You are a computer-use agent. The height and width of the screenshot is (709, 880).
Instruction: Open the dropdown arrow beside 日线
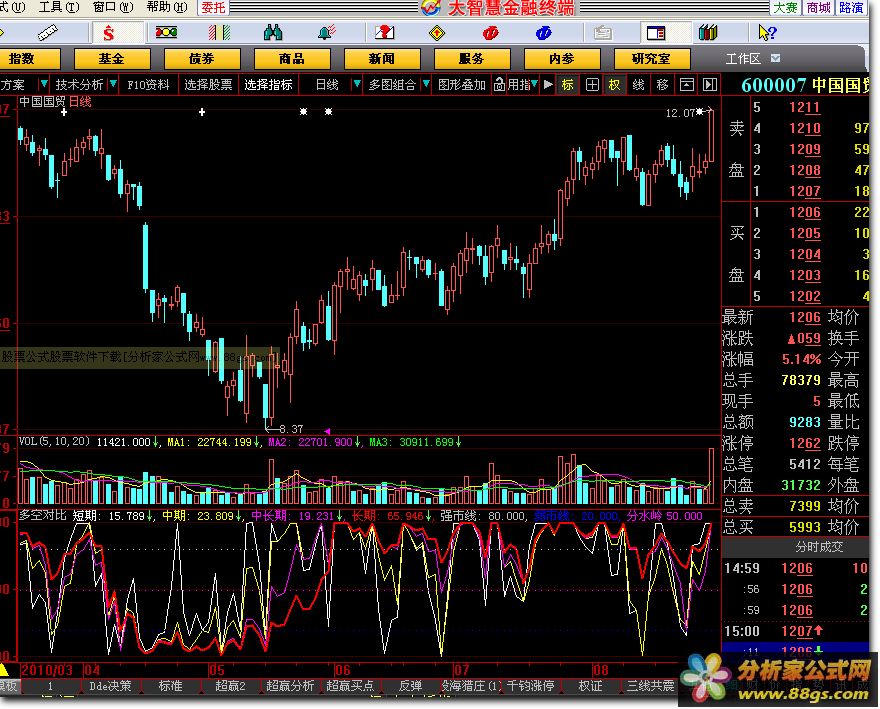click(x=357, y=84)
